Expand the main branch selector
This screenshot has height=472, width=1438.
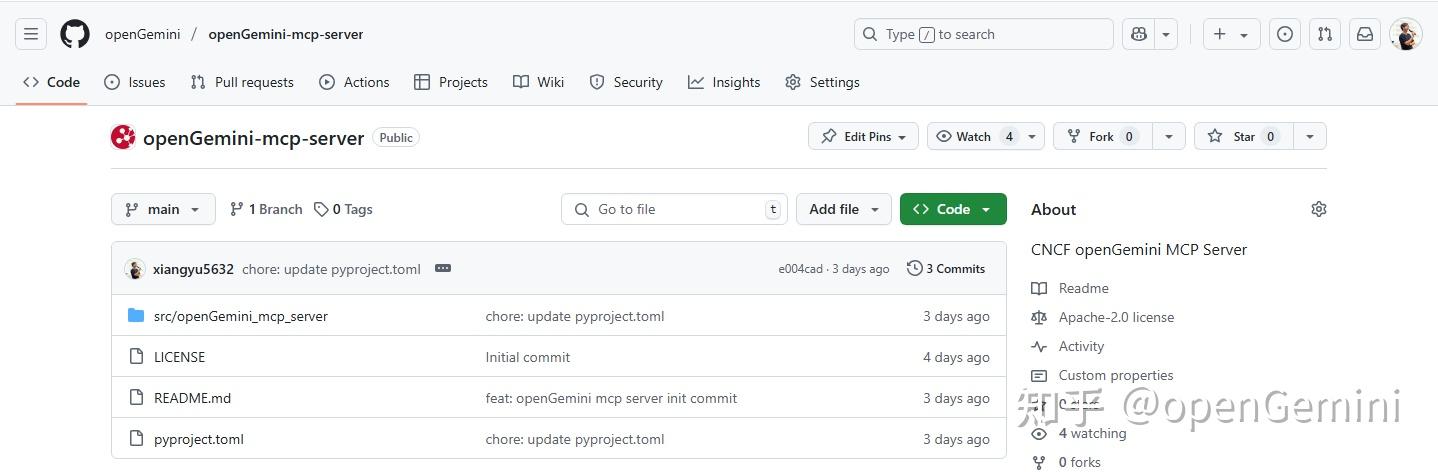coord(163,209)
